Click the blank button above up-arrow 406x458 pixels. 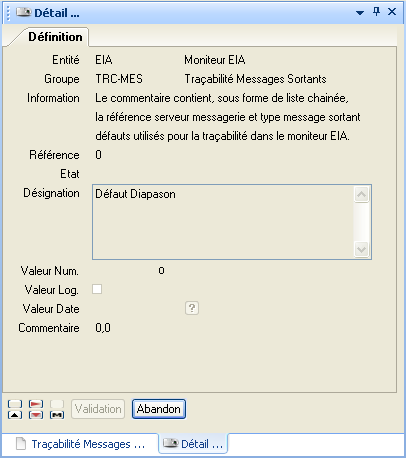click(15, 404)
